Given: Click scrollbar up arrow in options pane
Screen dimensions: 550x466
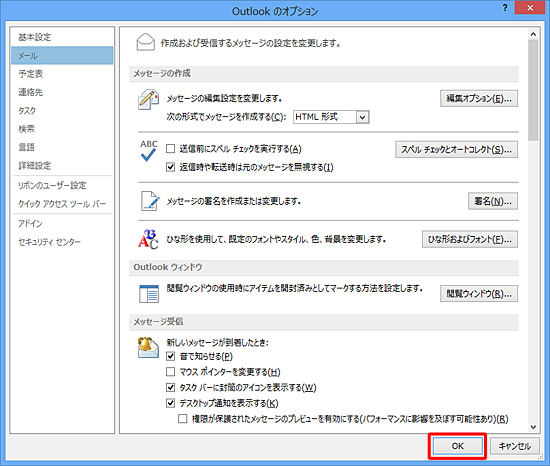Looking at the screenshot, I should pyautogui.click(x=533, y=34).
